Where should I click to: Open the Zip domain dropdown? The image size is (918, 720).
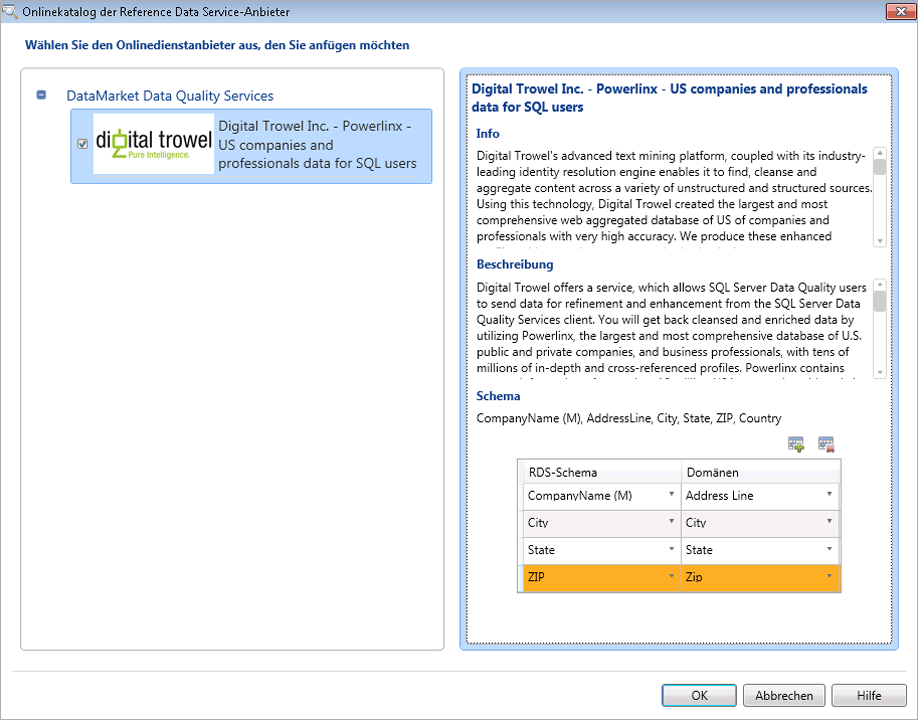coord(830,576)
